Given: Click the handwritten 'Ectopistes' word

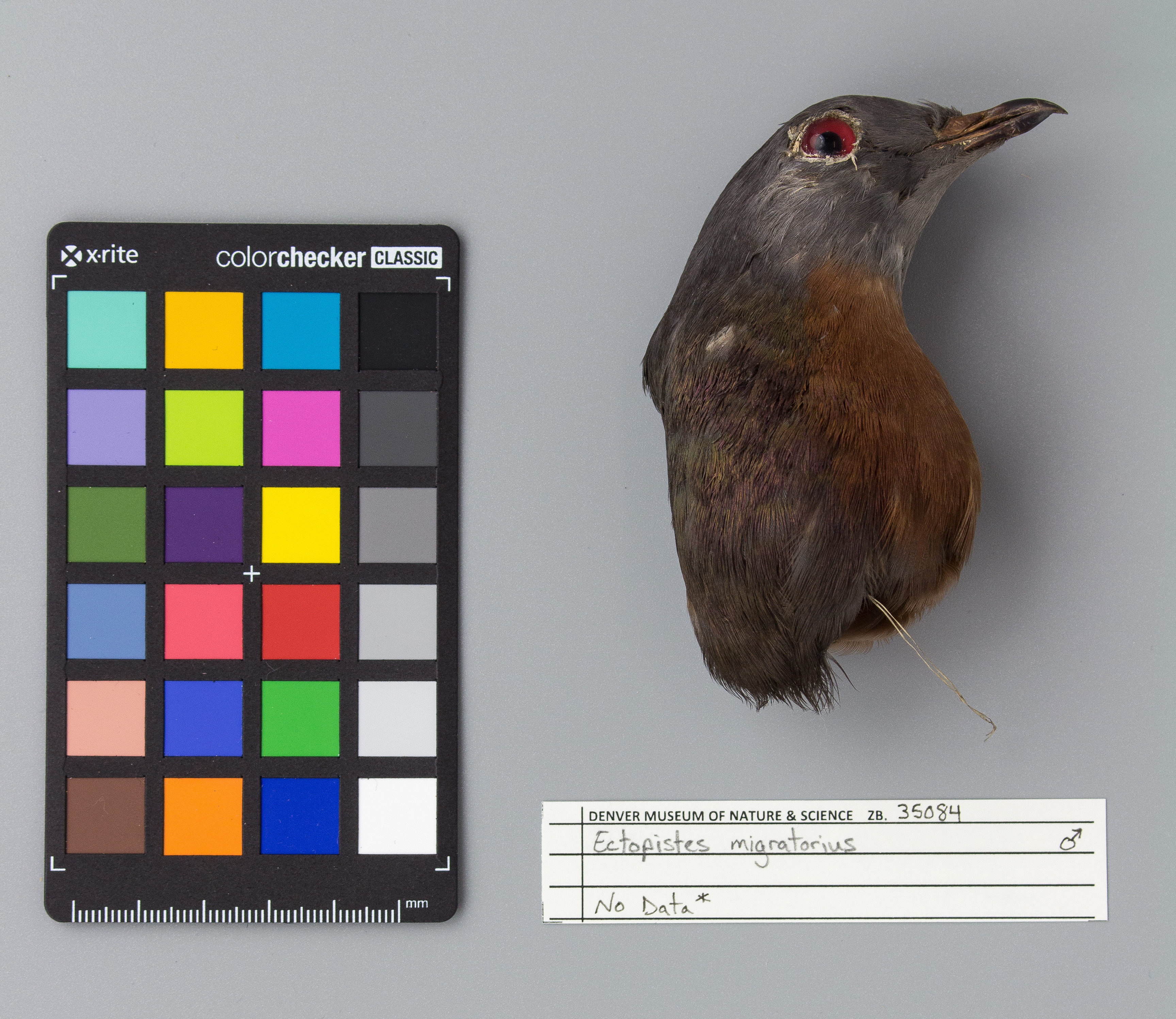Looking at the screenshot, I should (651, 843).
